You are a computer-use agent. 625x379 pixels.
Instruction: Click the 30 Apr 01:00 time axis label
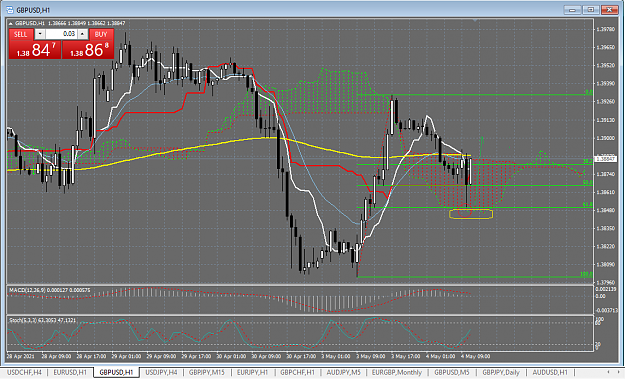click(231, 356)
